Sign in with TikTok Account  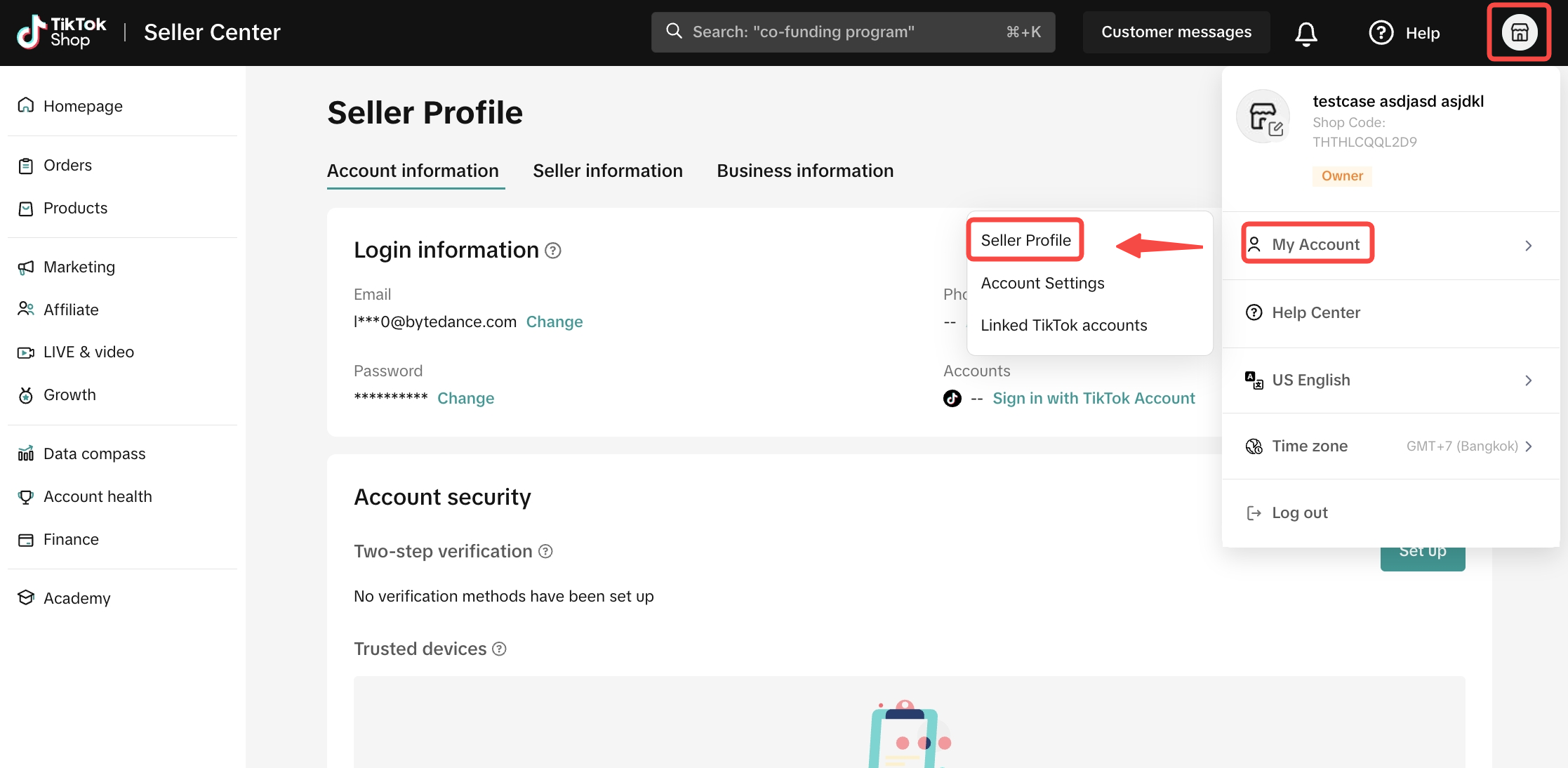(x=1094, y=399)
